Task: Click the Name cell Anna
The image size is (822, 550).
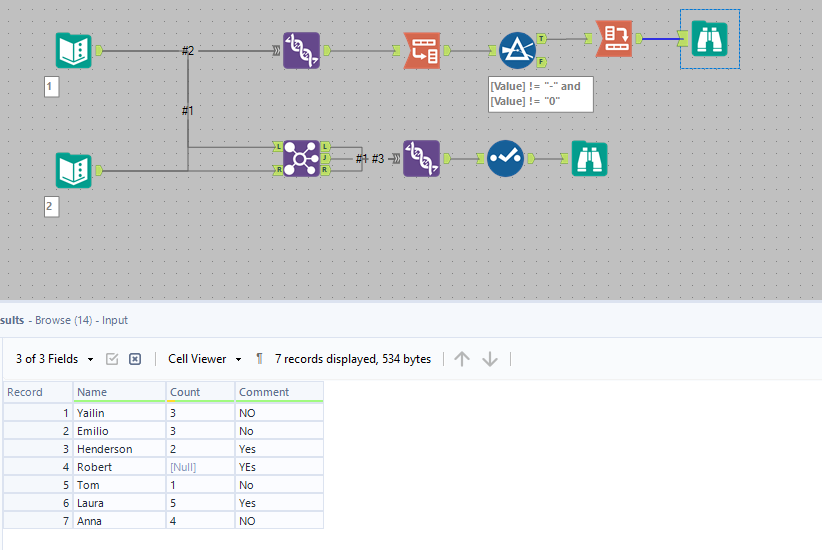Action: click(119, 521)
